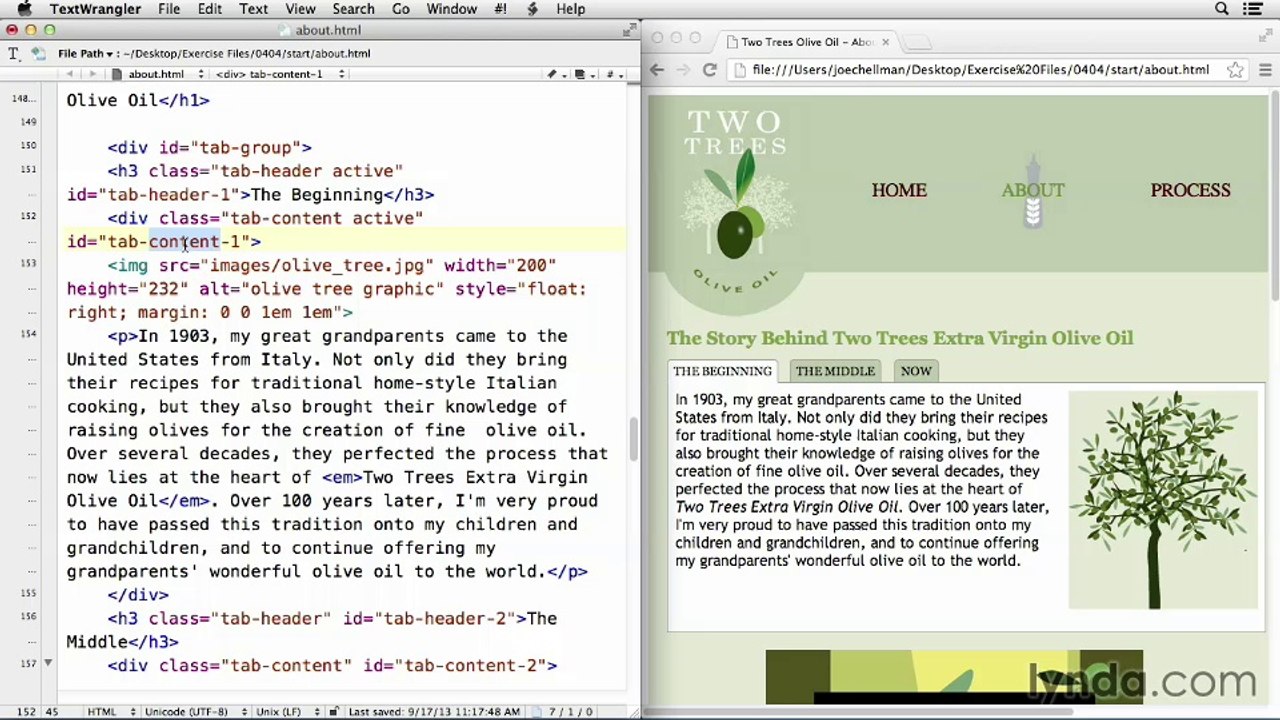Open the TextWrangler application menu

click(95, 9)
